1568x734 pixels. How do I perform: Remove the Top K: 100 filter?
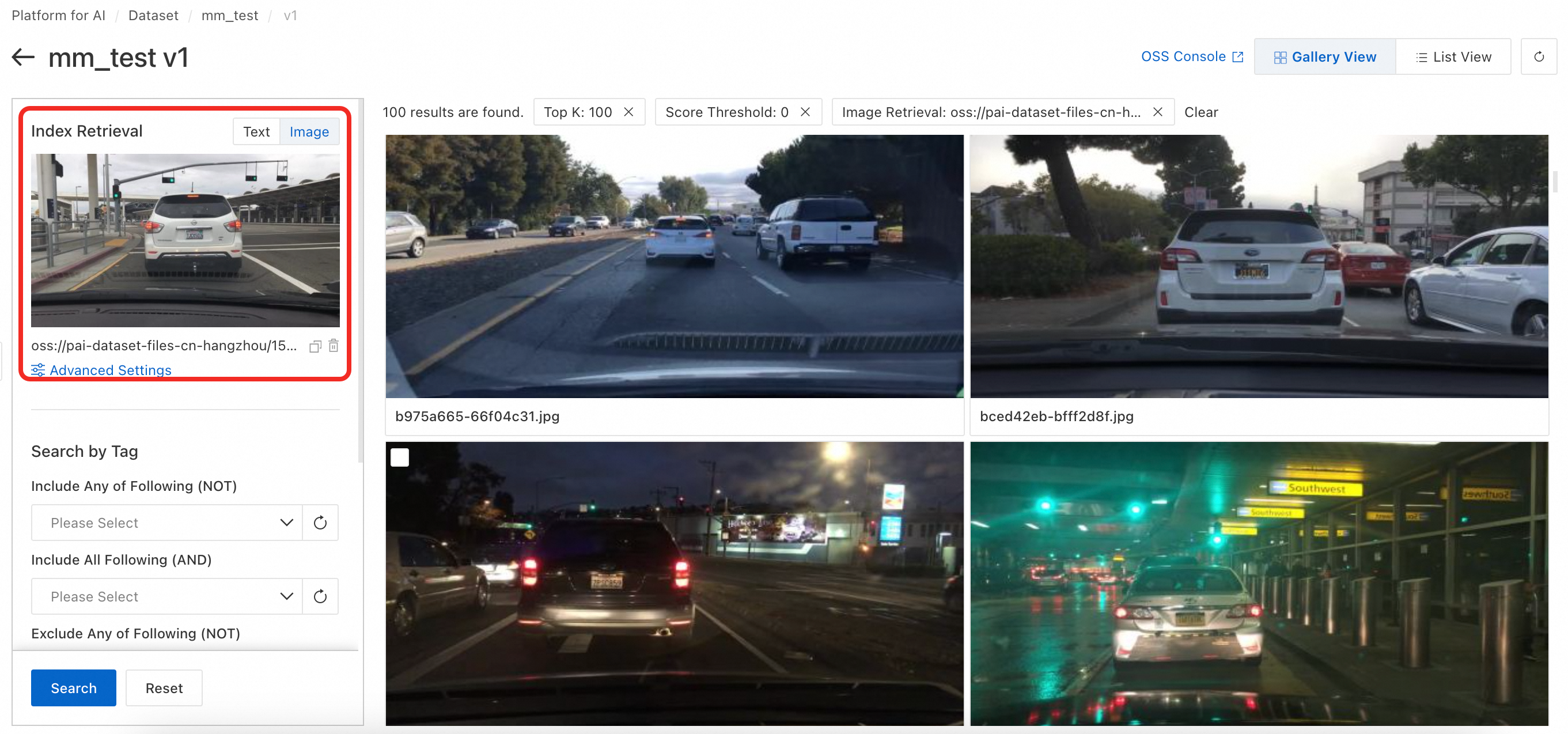629,112
